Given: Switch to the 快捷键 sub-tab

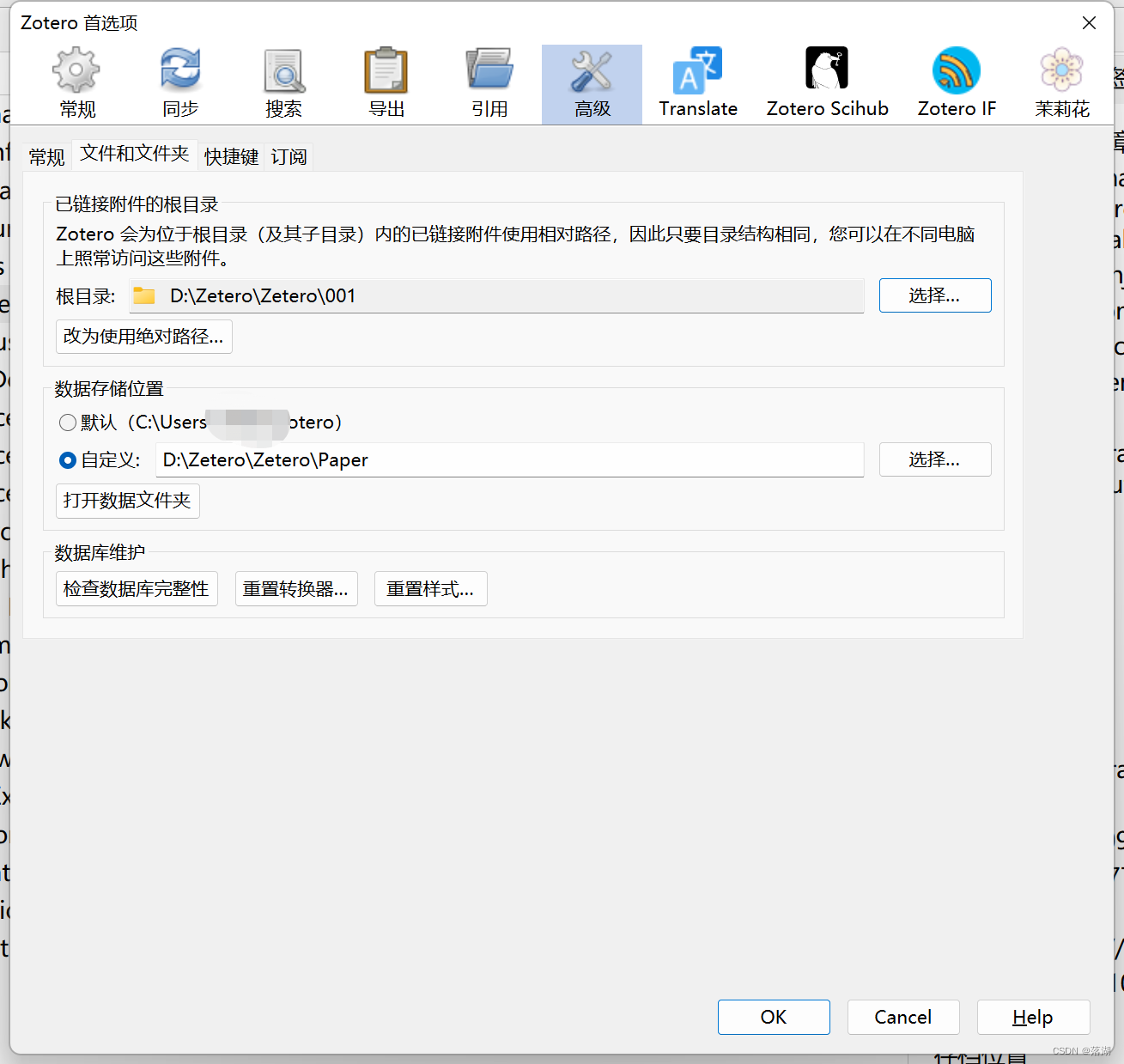Looking at the screenshot, I should [231, 156].
